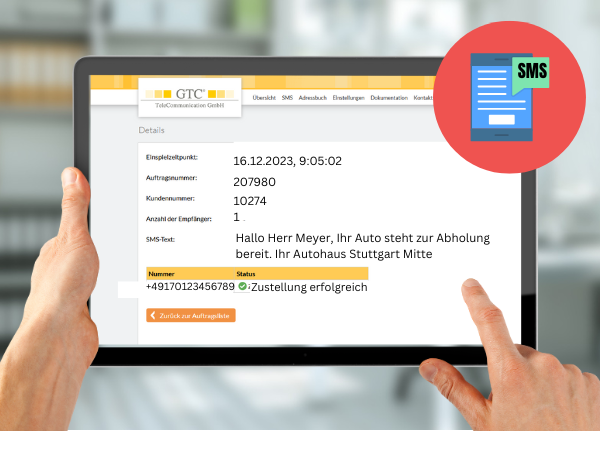Click customer number 10274
This screenshot has width=600, height=450.
[250, 201]
